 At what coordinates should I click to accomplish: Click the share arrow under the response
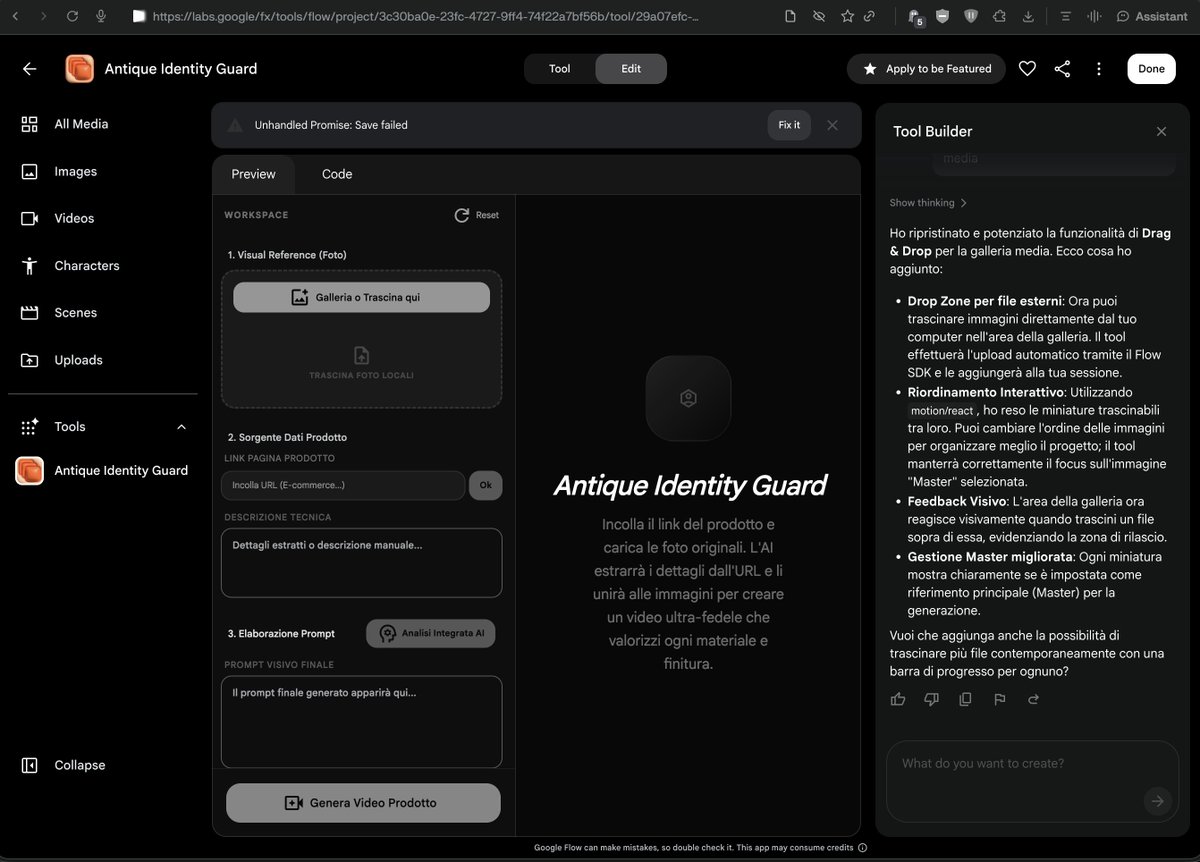point(1033,699)
